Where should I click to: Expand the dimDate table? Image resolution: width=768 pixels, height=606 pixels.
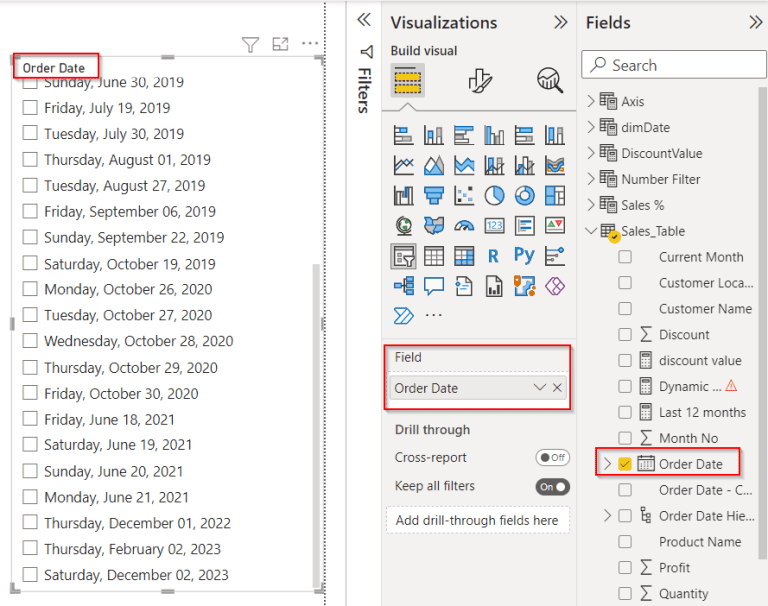(x=591, y=127)
